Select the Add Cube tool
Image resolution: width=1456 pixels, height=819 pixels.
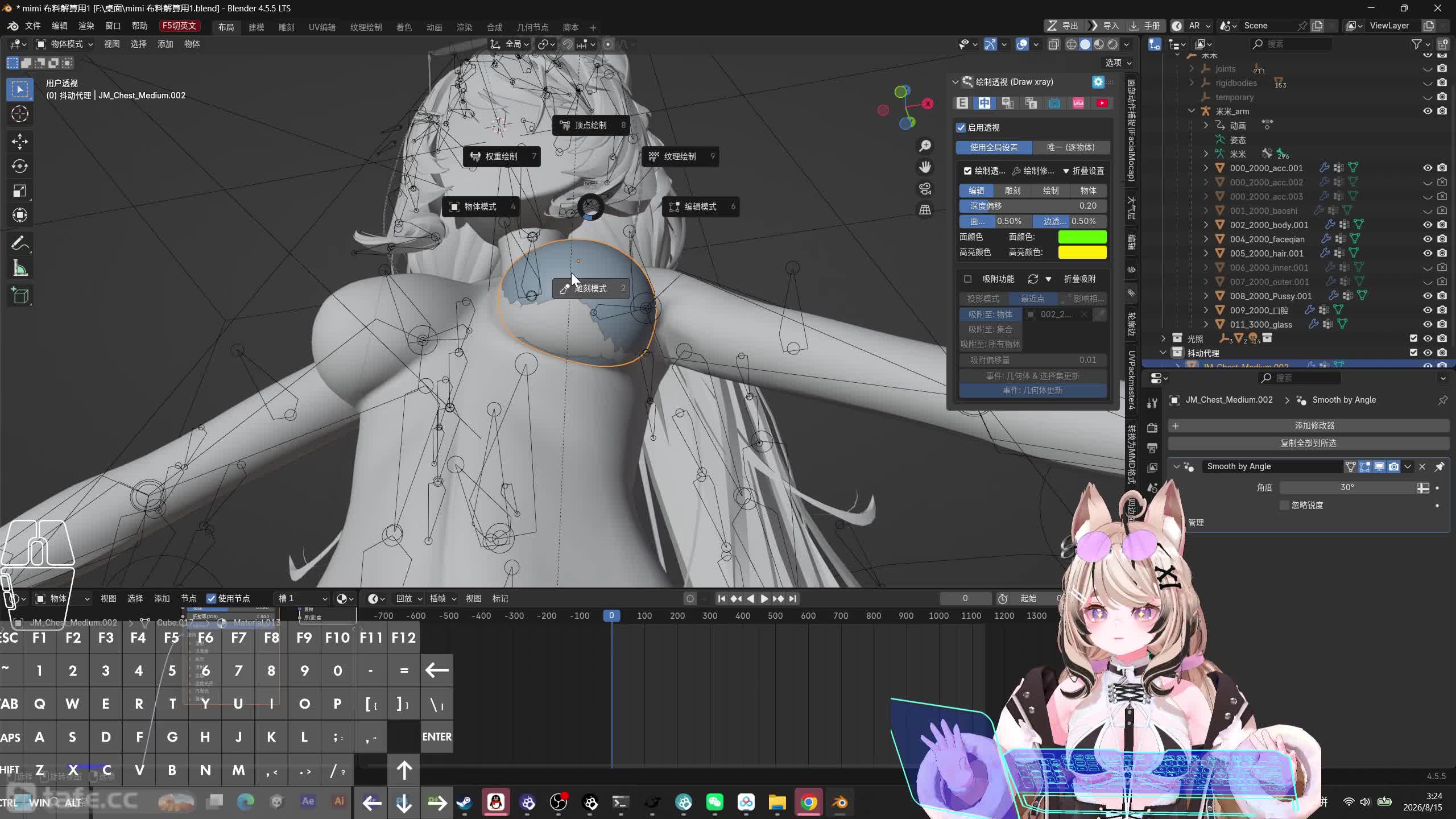tap(20, 296)
